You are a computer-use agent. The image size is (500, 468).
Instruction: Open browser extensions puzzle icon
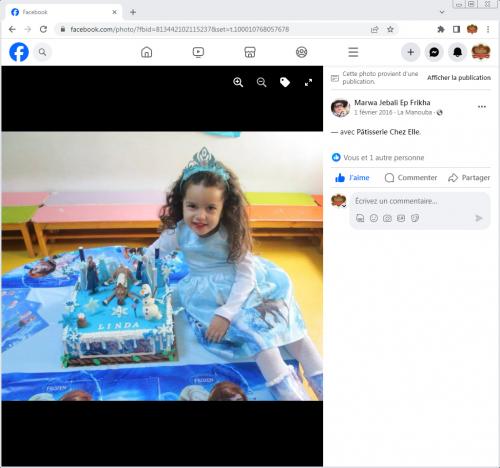click(441, 29)
